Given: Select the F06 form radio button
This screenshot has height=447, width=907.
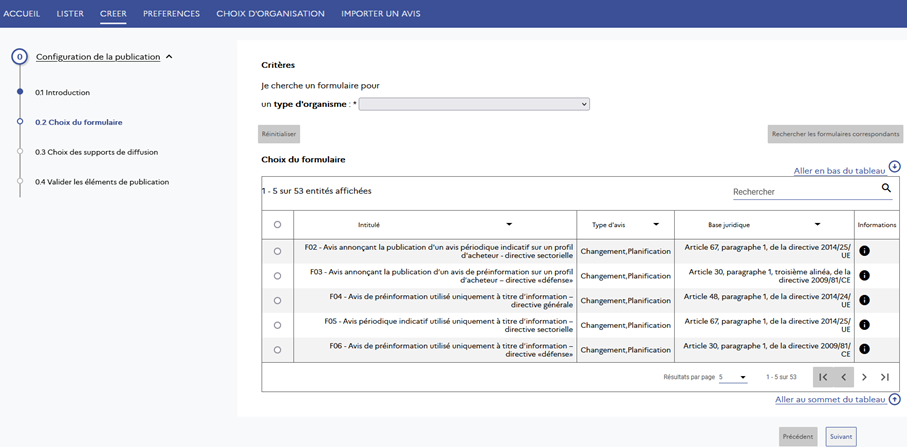Looking at the screenshot, I should pyautogui.click(x=277, y=350).
